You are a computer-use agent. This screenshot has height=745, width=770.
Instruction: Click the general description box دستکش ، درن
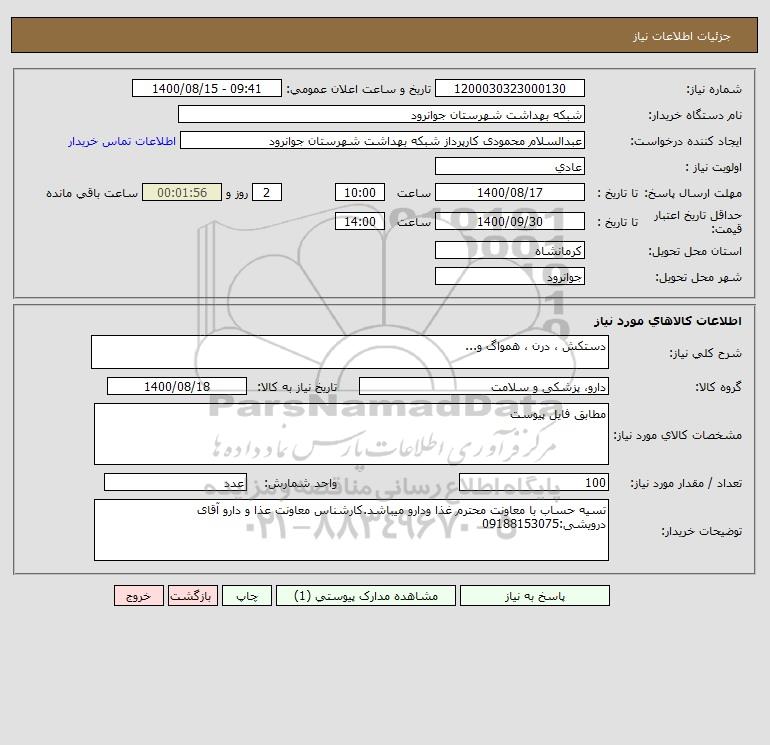point(350,352)
